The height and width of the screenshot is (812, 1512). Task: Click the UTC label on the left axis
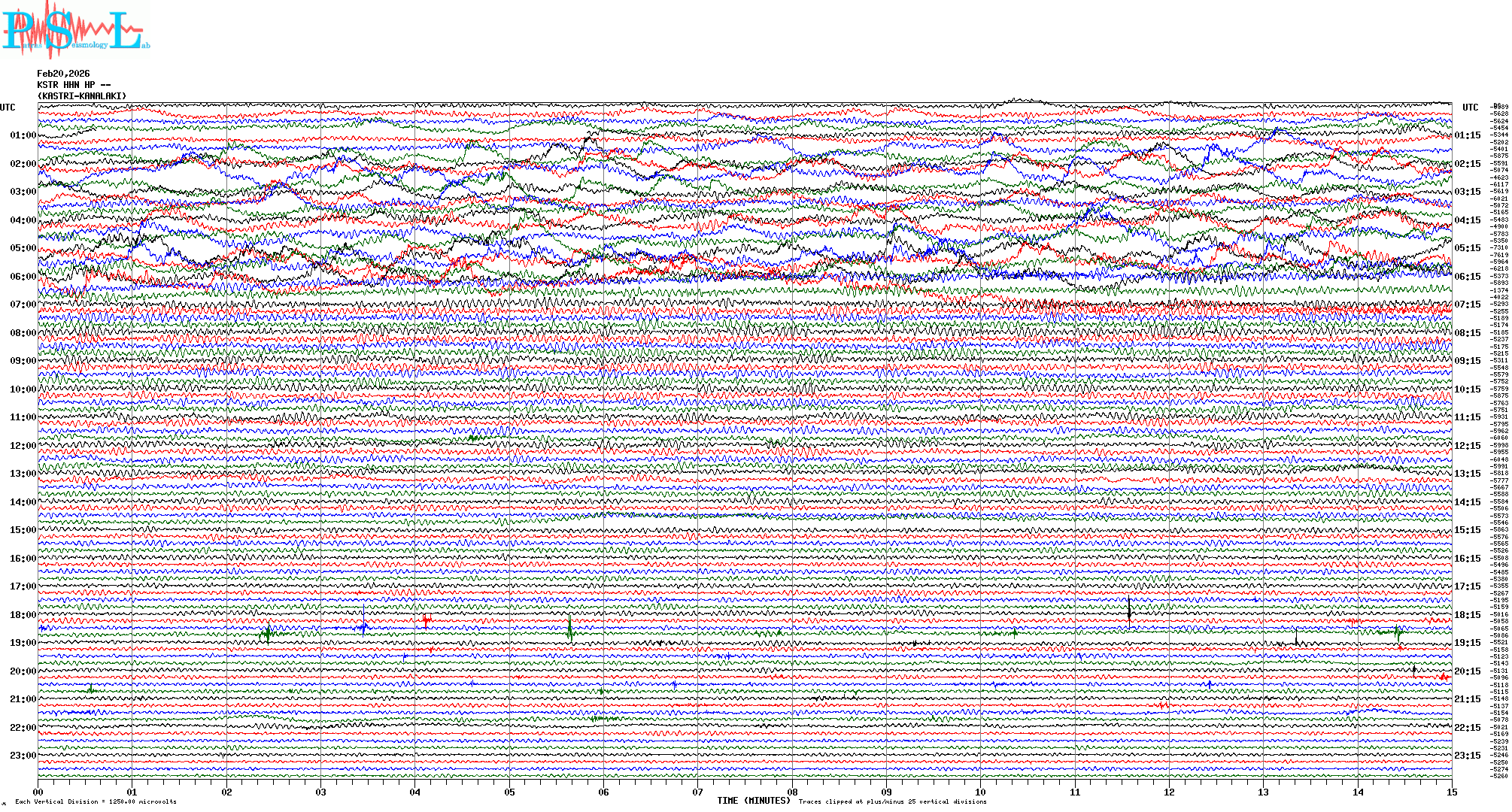(x=8, y=108)
